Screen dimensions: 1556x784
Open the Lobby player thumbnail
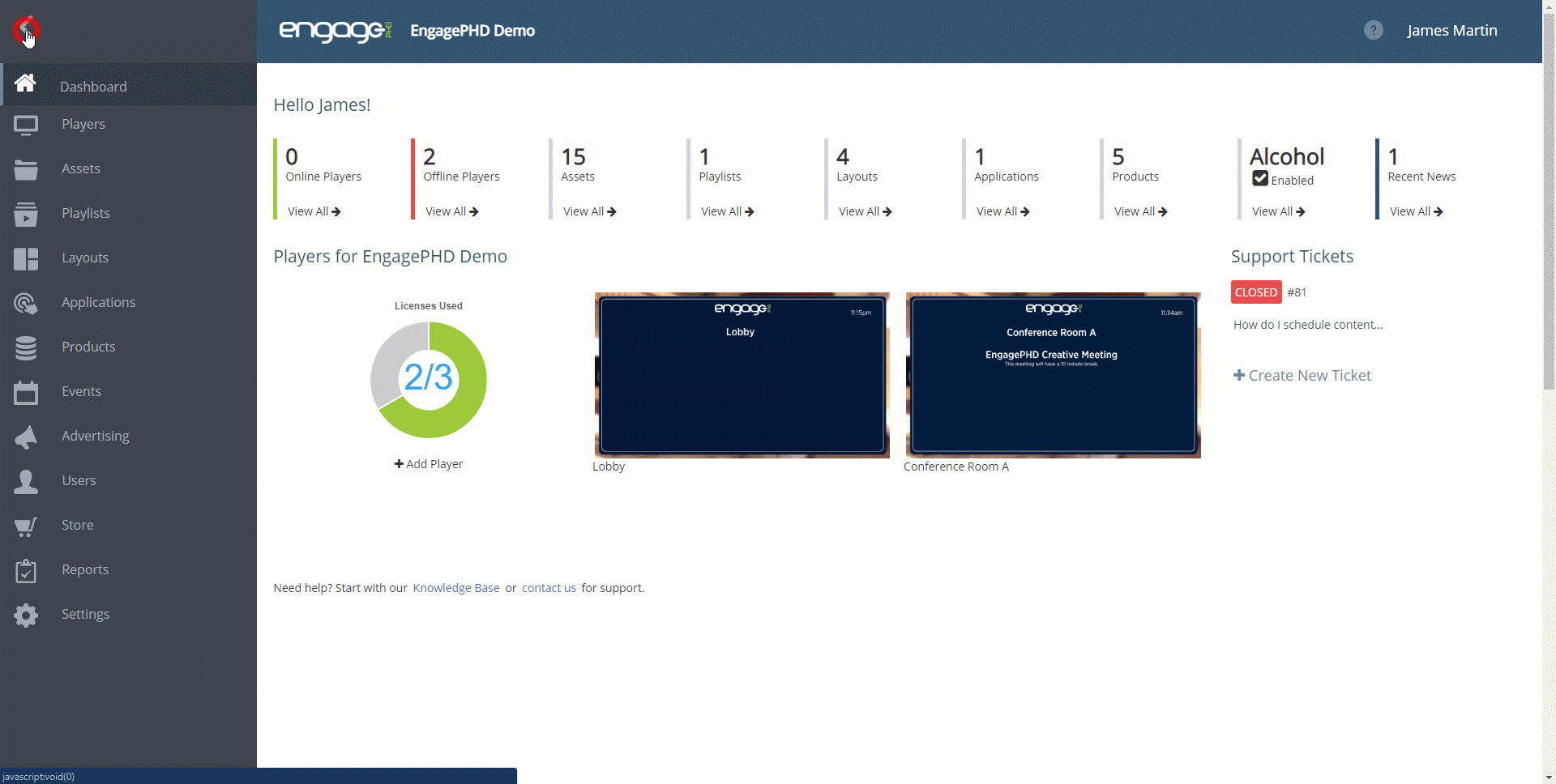click(x=742, y=375)
